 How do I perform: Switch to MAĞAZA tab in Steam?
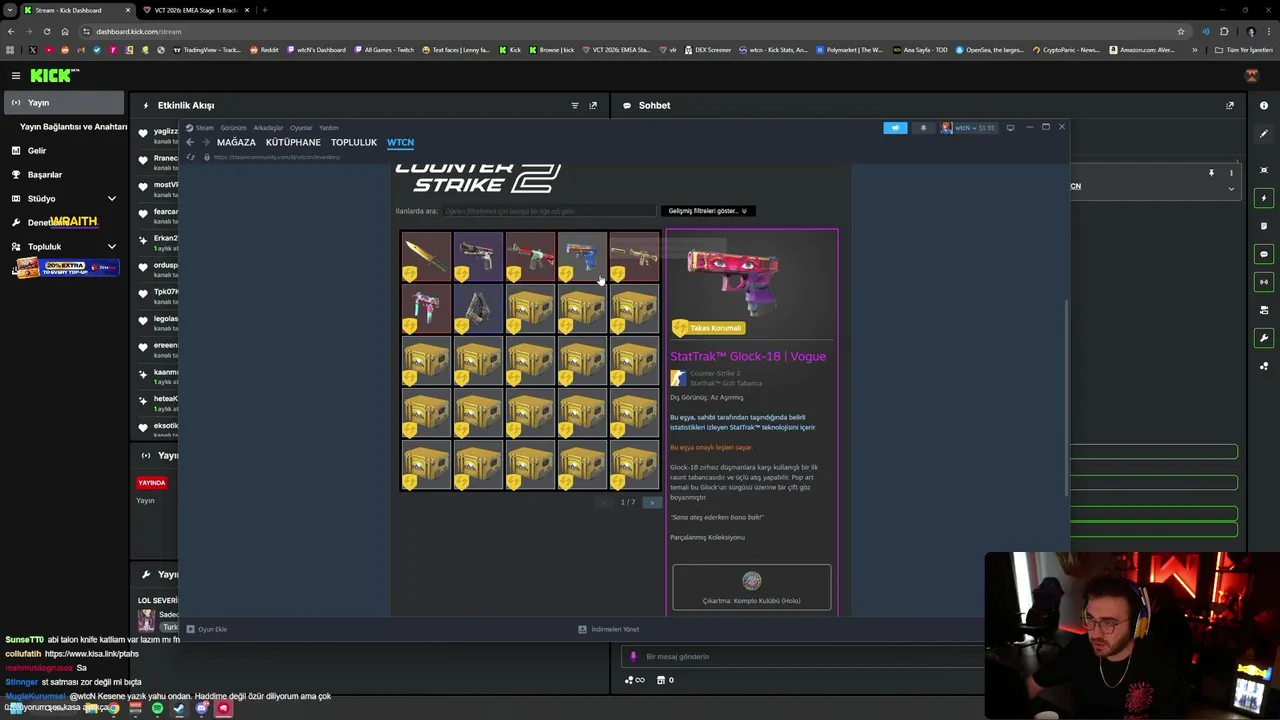236,142
